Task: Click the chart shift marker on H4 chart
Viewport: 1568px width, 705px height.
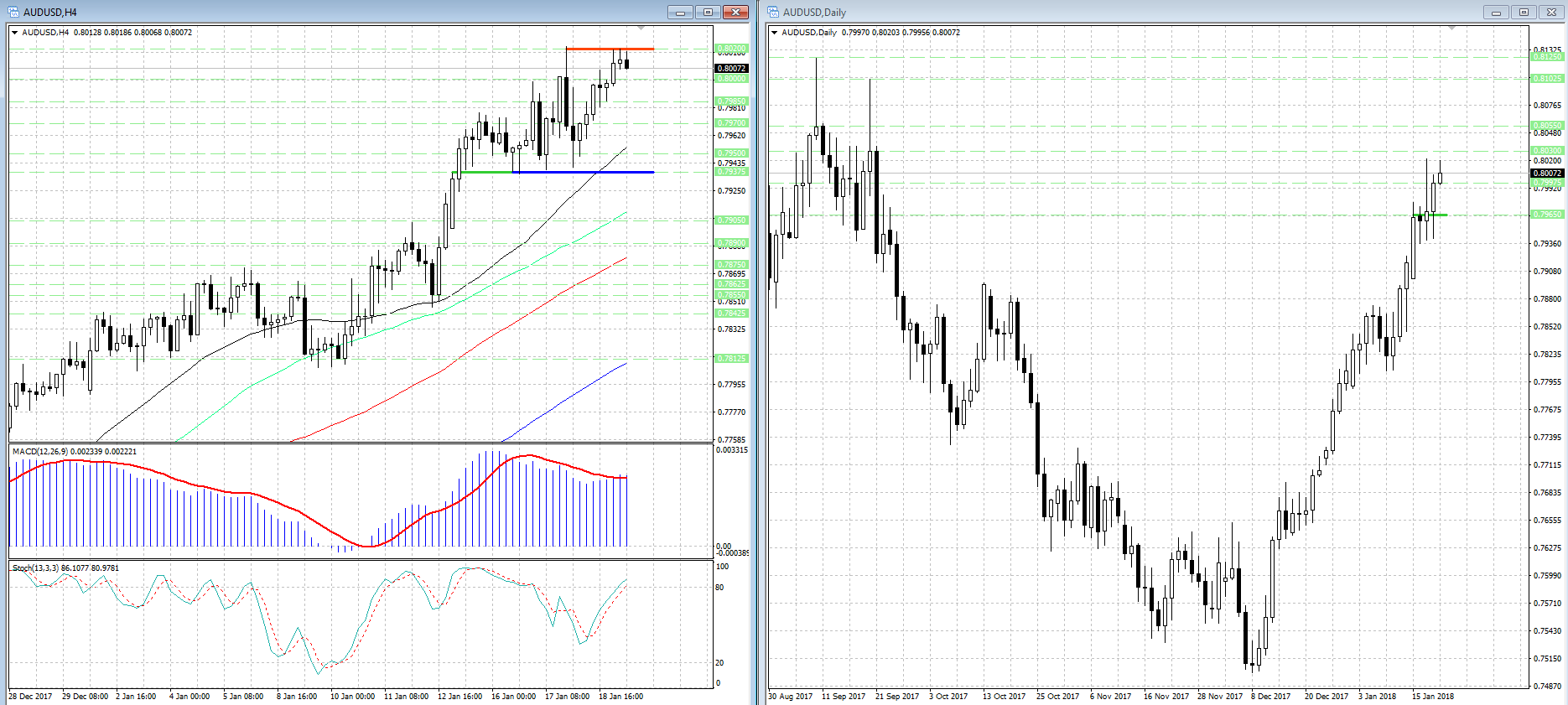Action: (x=641, y=29)
